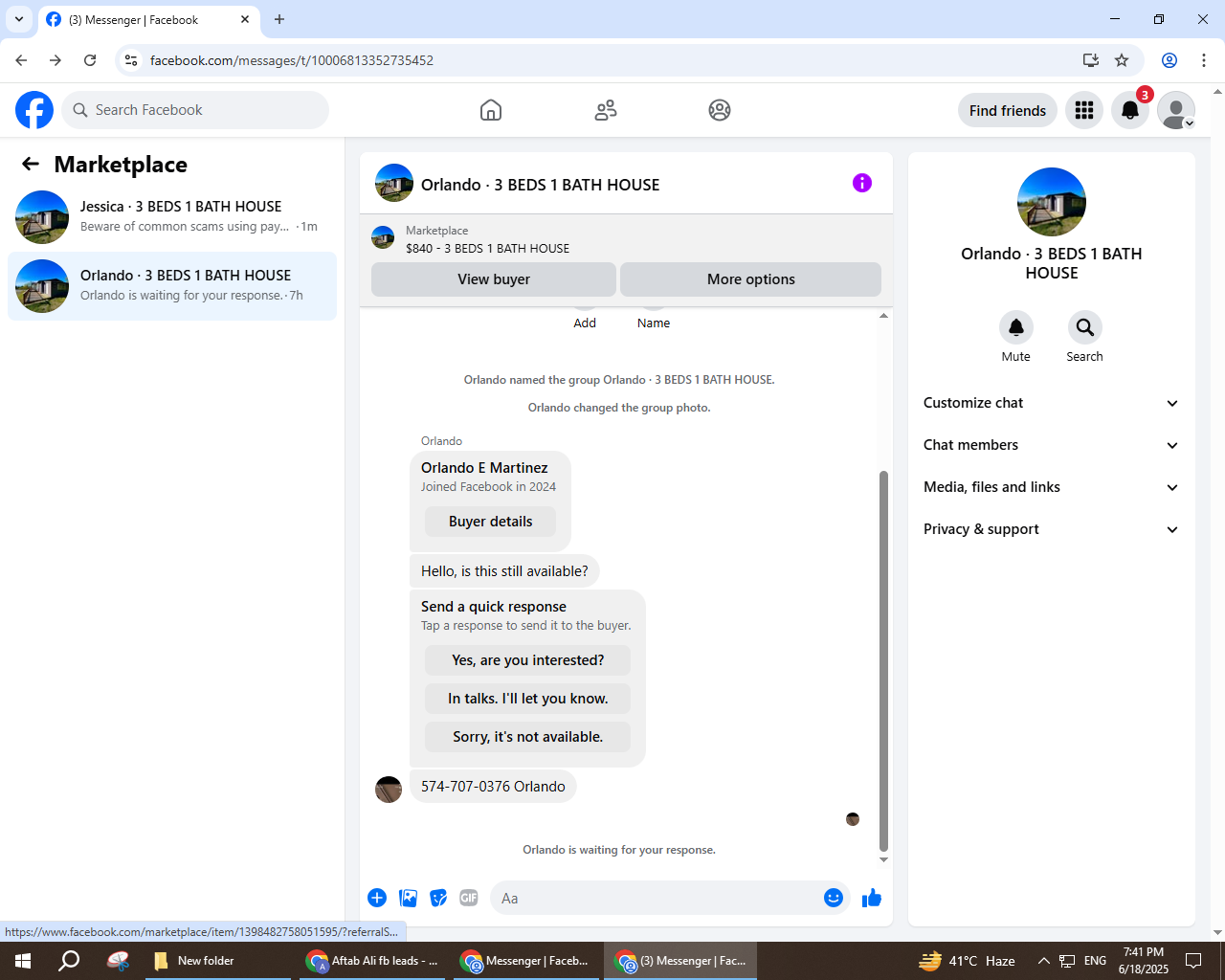Open the Facebook apps menu grid
The height and width of the screenshot is (980, 1225).
click(1084, 110)
